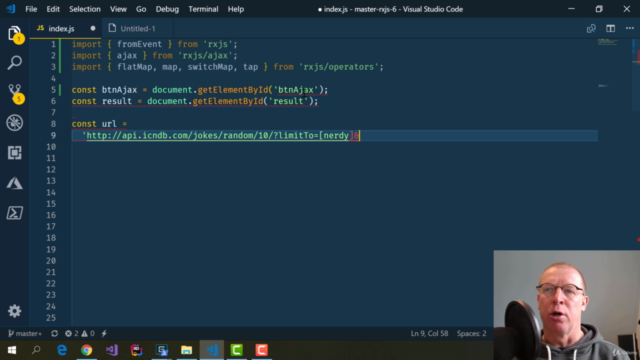The image size is (640, 360).
Task: Open the Help menu
Action: point(236,9)
